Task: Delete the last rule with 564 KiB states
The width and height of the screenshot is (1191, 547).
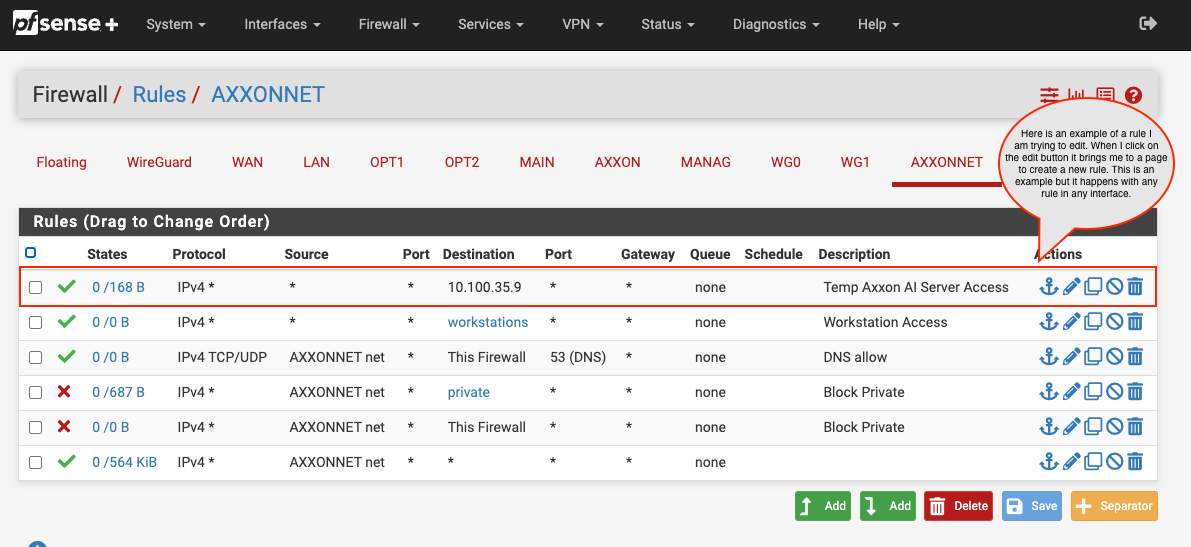Action: [x=1135, y=462]
